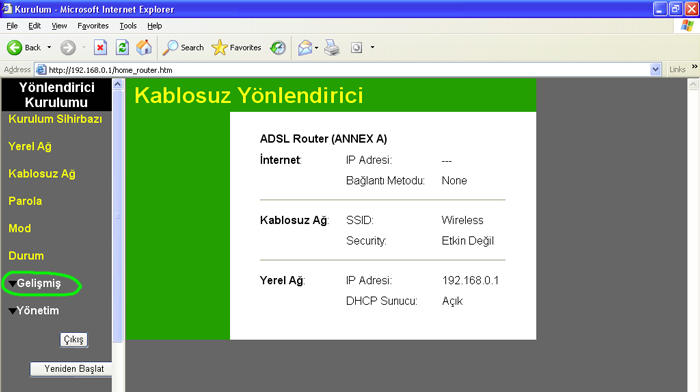Screen dimensions: 700x392
Task: Open the Kurulum Sihirbazı link
Action: pyautogui.click(x=55, y=119)
